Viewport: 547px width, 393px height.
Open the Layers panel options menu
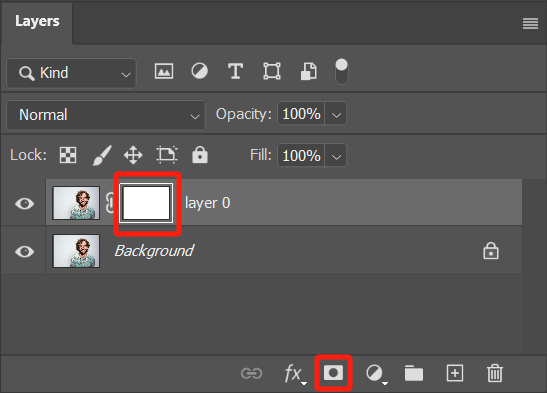tap(530, 24)
